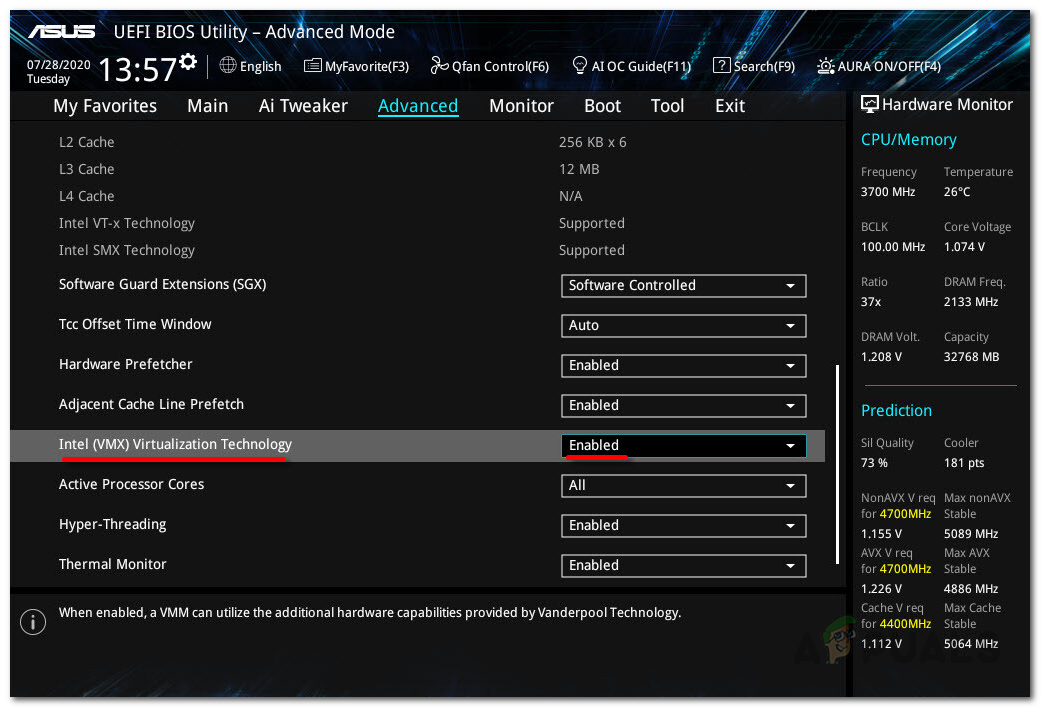Click the 32768 MB capacity value
1041x708 pixels.
point(971,357)
